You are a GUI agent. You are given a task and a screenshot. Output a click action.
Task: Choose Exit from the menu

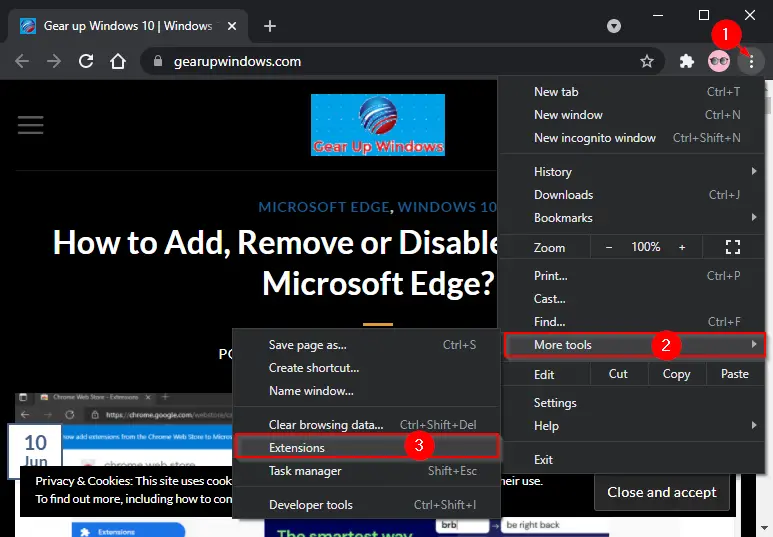[x=634, y=460]
